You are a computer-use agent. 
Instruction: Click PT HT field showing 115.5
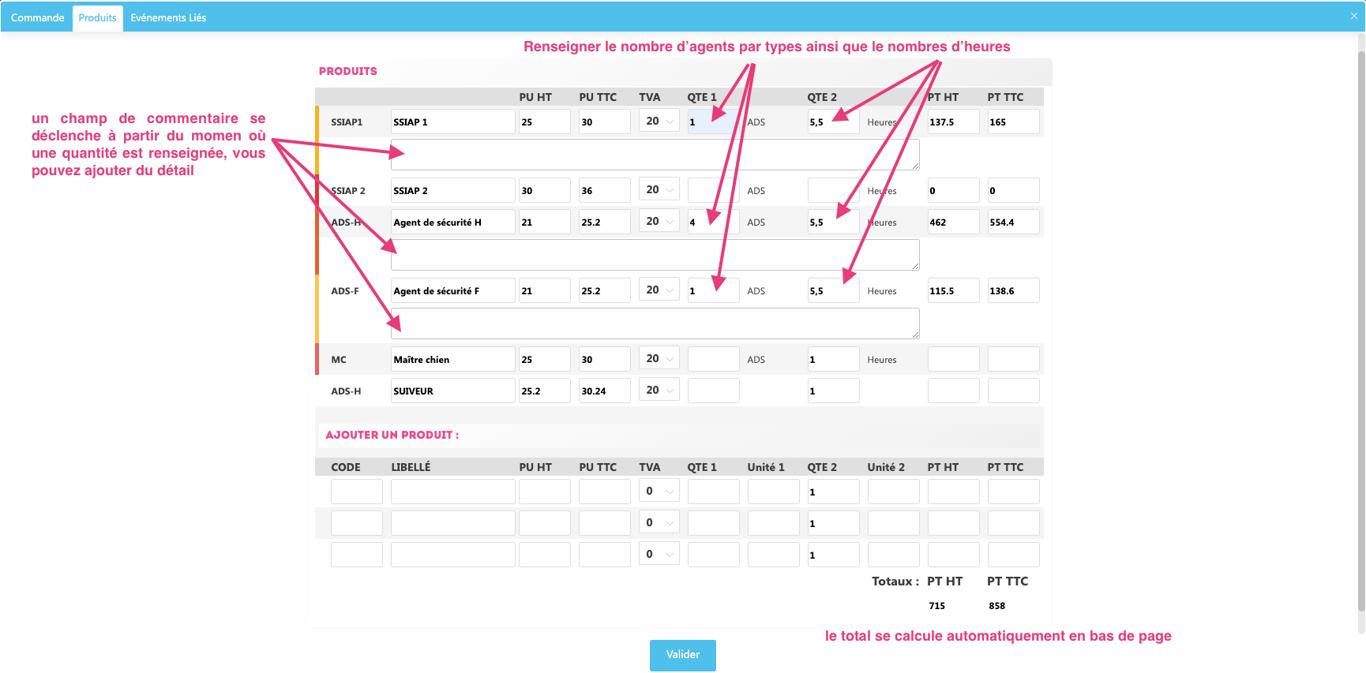[954, 291]
